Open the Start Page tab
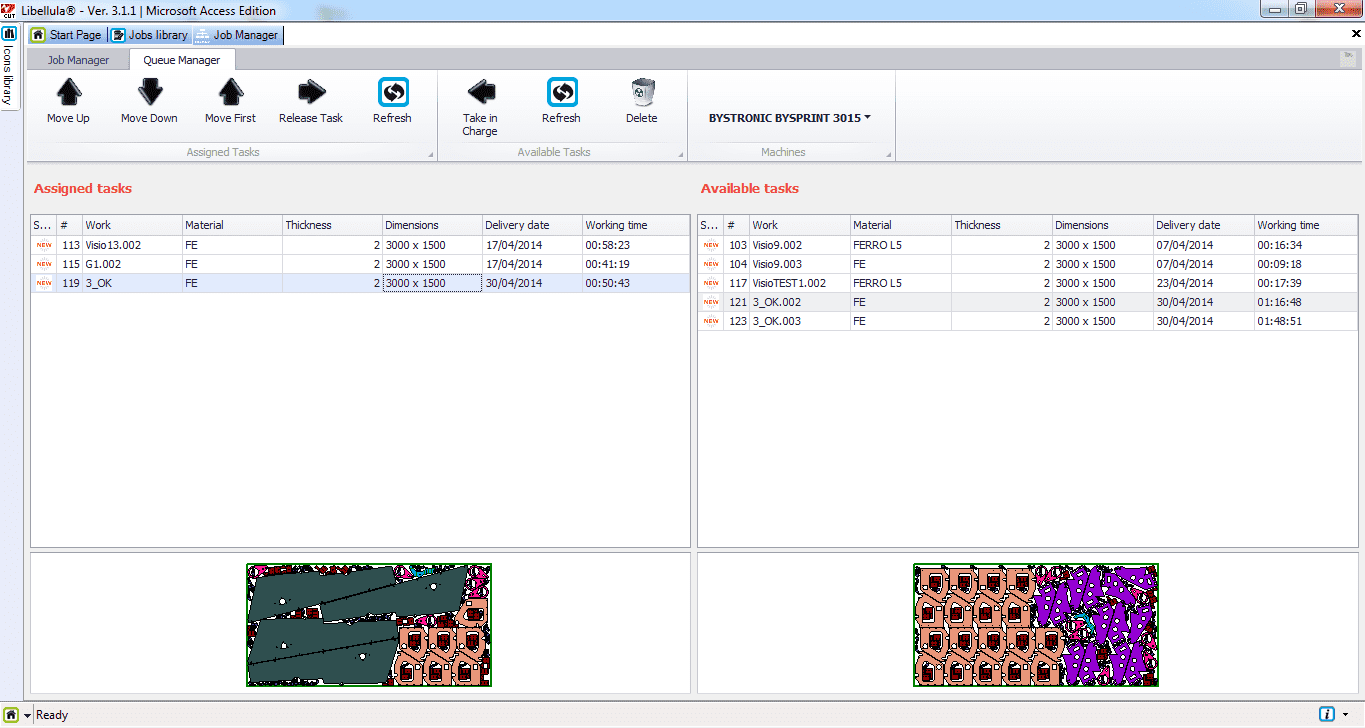 point(67,35)
